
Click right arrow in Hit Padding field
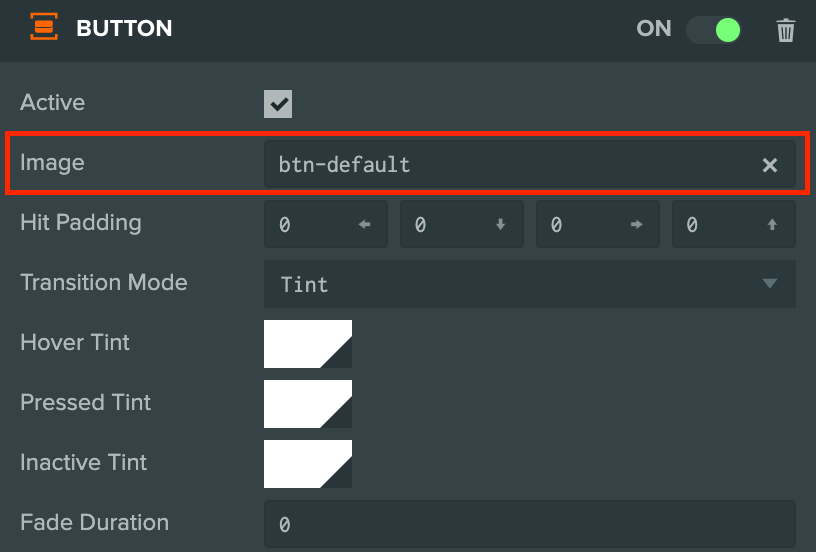636,224
